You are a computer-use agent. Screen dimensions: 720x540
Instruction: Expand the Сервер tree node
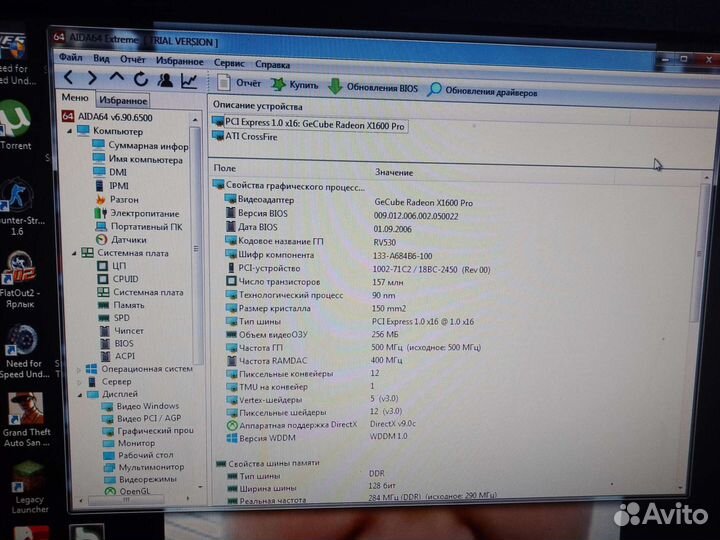point(79,382)
